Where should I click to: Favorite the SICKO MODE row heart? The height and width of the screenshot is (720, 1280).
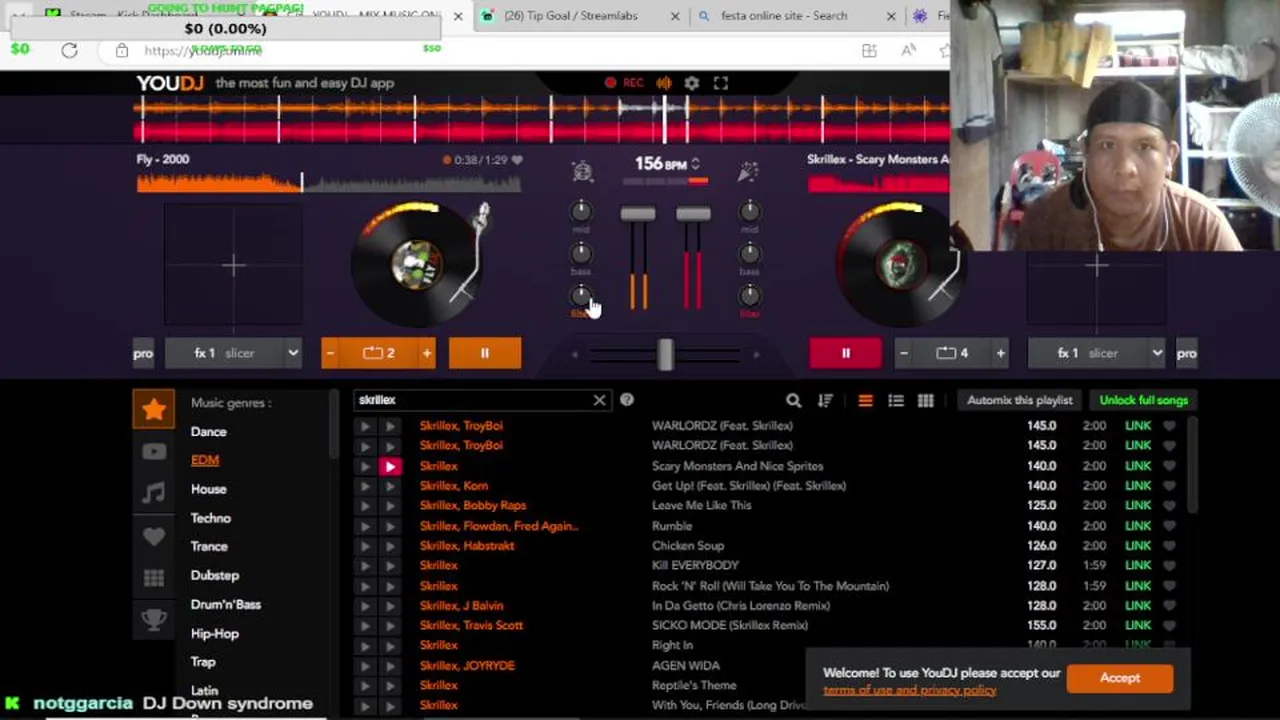1169,626
